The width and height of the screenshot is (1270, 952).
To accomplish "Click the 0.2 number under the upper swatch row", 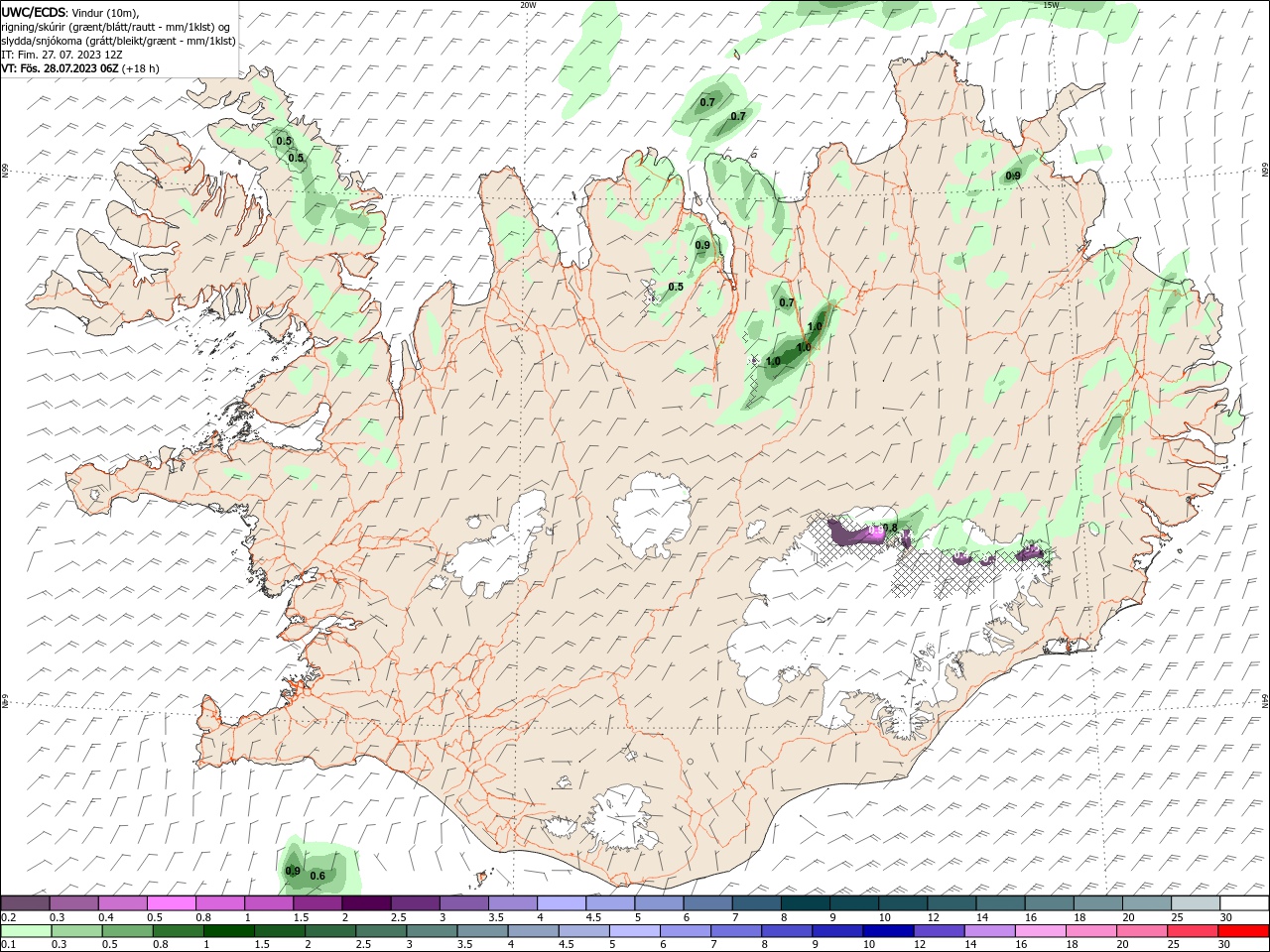I will [8, 917].
